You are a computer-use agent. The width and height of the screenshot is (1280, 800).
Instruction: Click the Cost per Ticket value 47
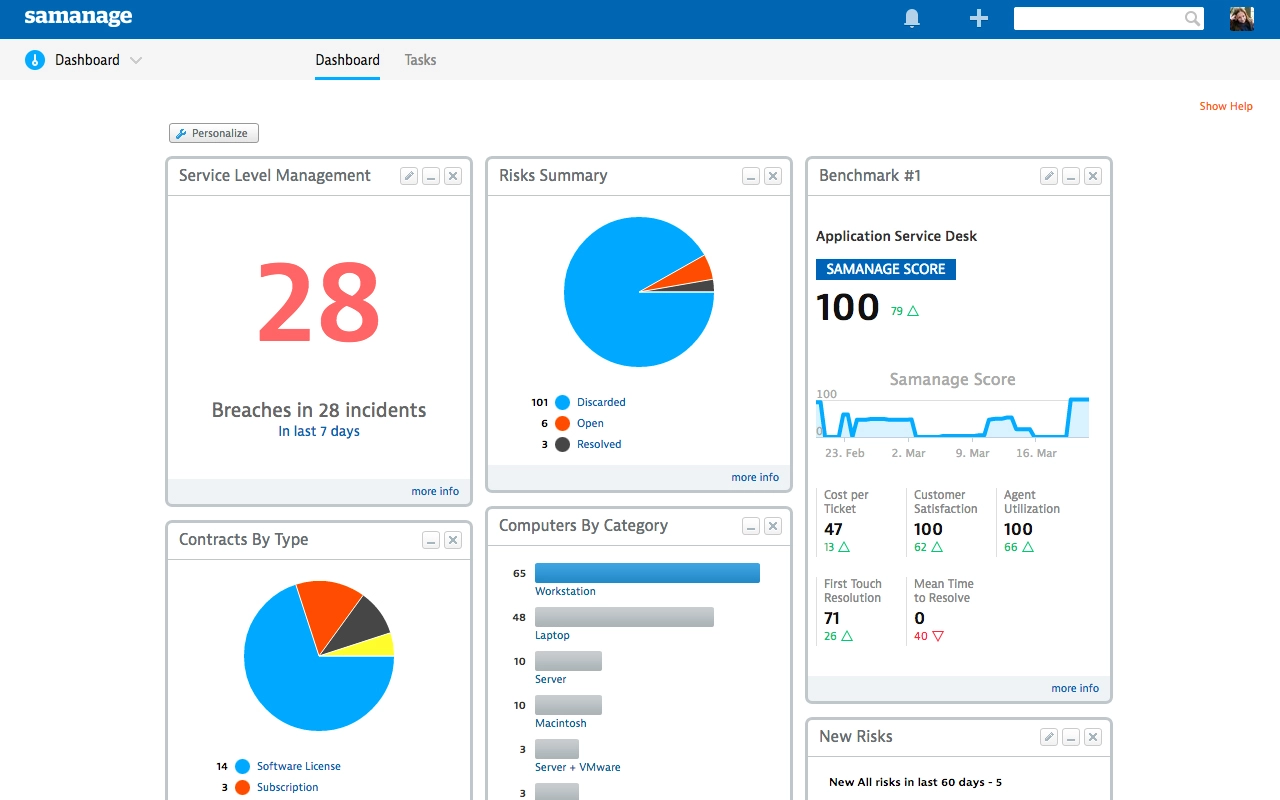pyautogui.click(x=833, y=529)
